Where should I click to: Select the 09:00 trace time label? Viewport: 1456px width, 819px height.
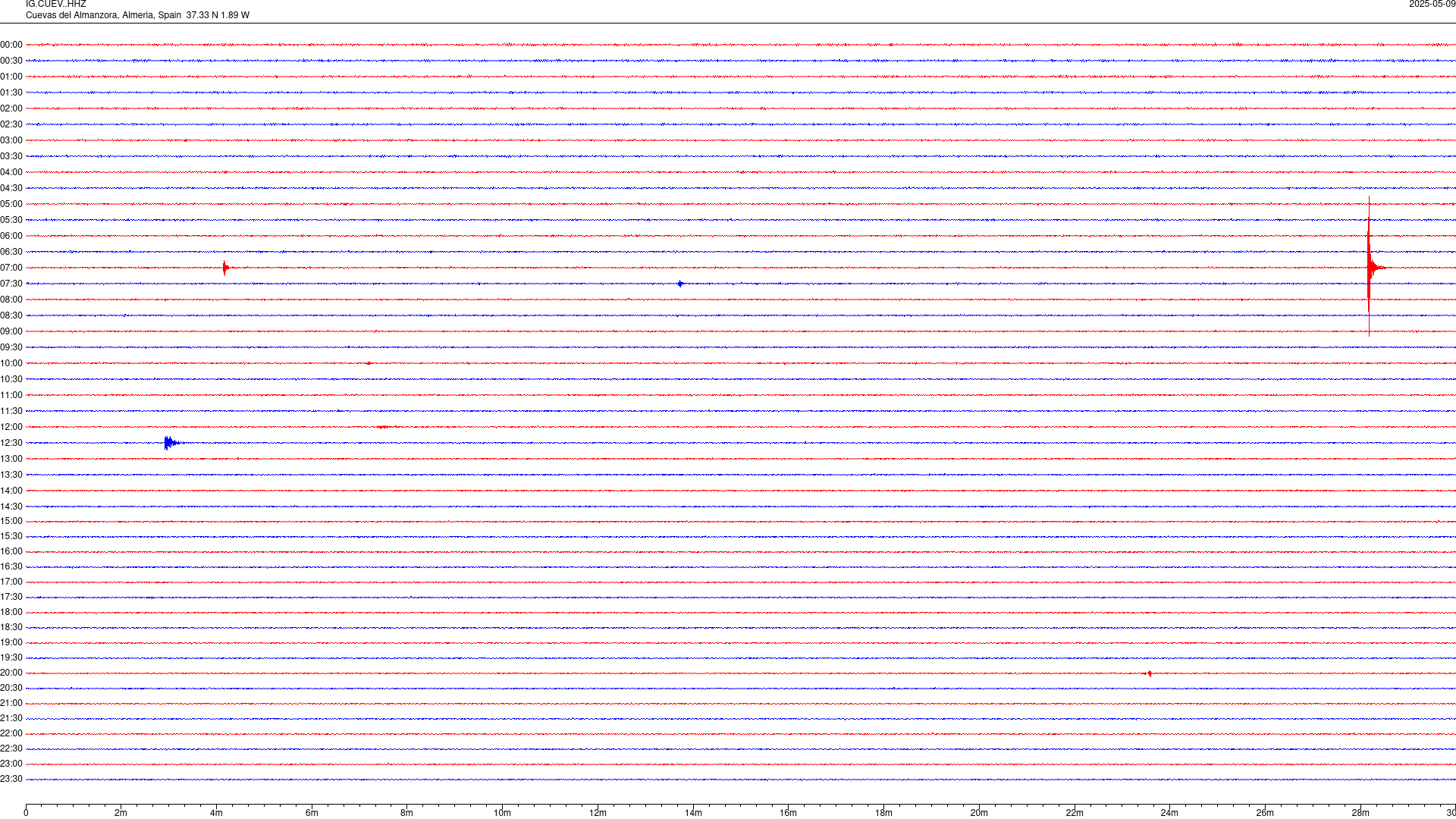point(11,331)
